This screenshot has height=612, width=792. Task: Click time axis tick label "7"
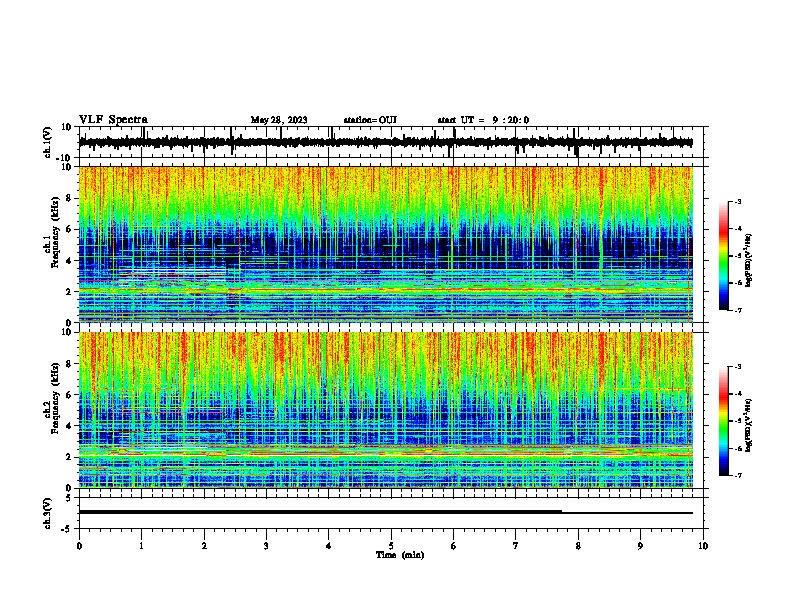516,546
